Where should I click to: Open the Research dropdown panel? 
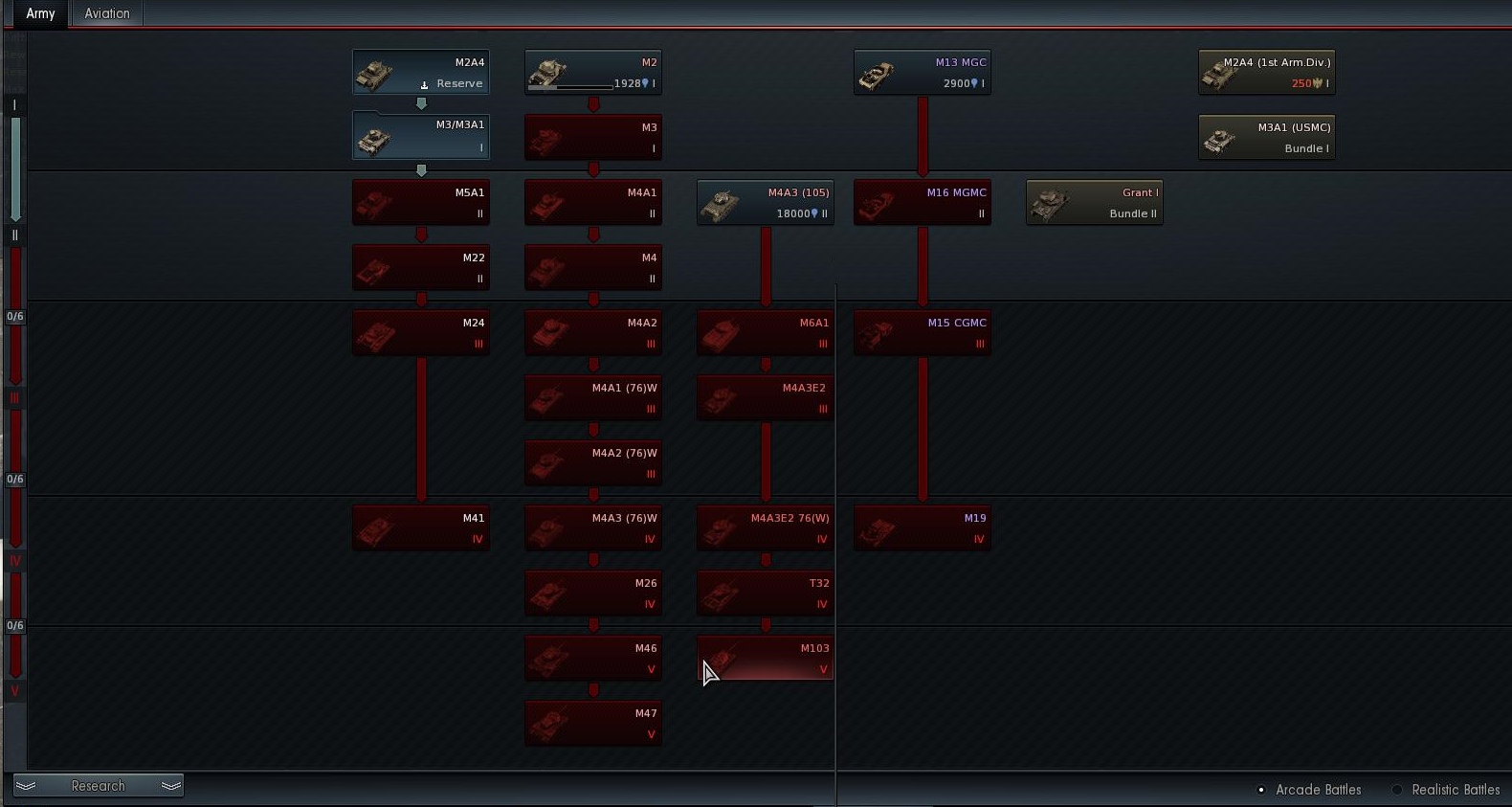click(98, 786)
